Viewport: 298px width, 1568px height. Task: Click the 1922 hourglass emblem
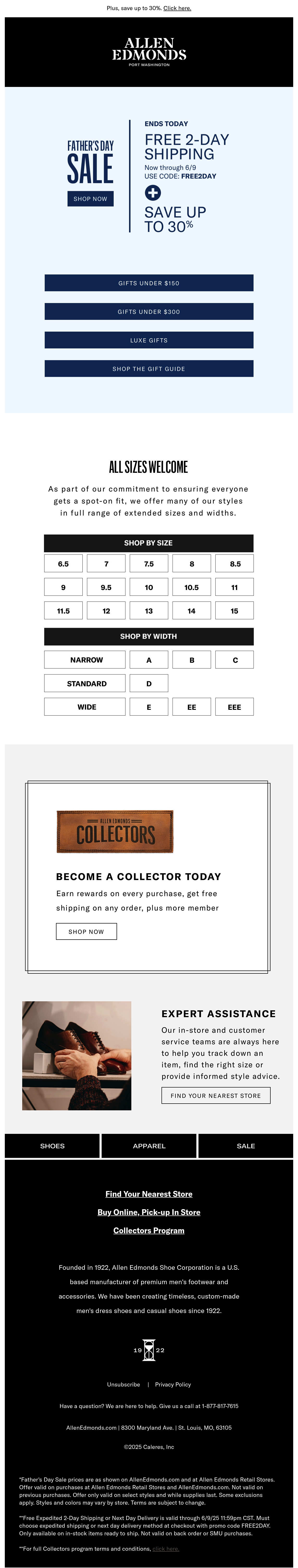pos(149,1350)
